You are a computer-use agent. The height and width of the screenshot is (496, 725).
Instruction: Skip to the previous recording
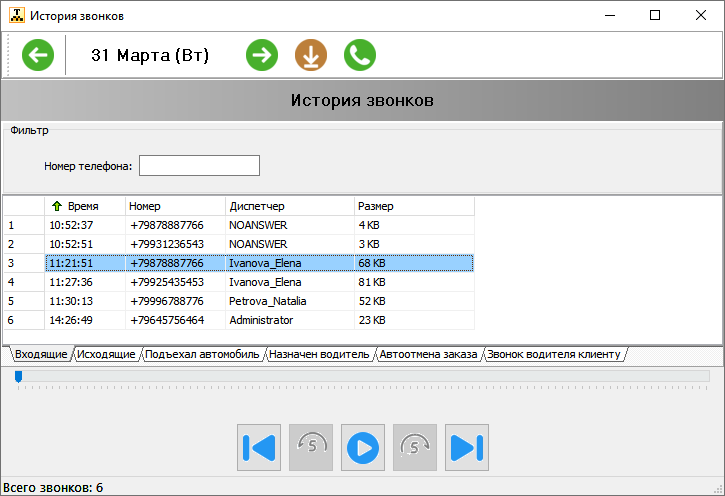(259, 447)
